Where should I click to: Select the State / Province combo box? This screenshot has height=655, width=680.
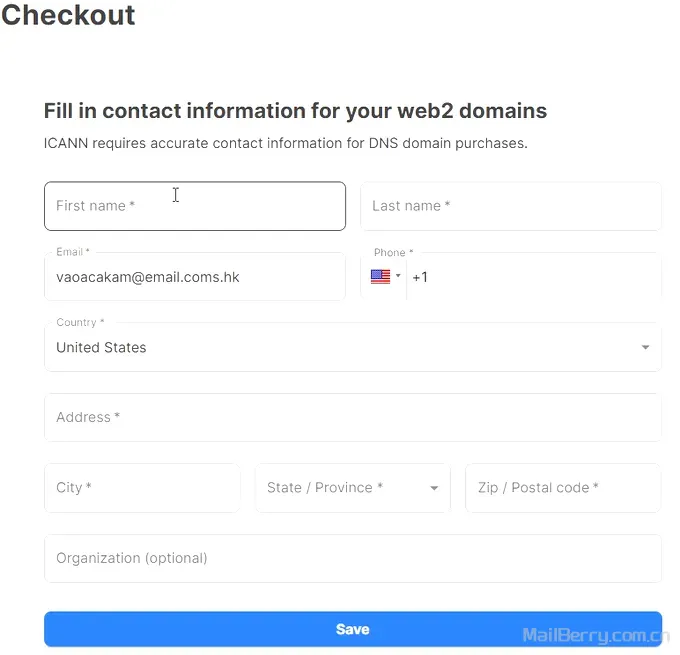(353, 488)
